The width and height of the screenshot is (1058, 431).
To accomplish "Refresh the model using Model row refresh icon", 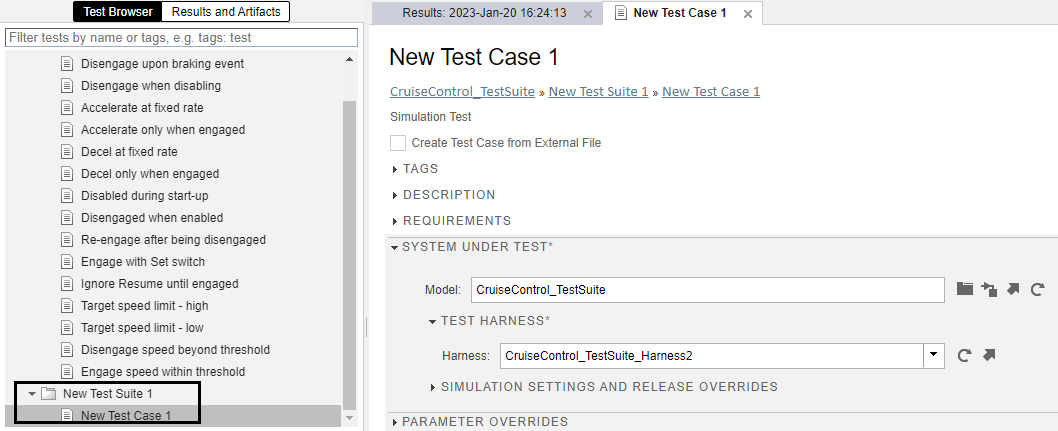I will 1038,290.
